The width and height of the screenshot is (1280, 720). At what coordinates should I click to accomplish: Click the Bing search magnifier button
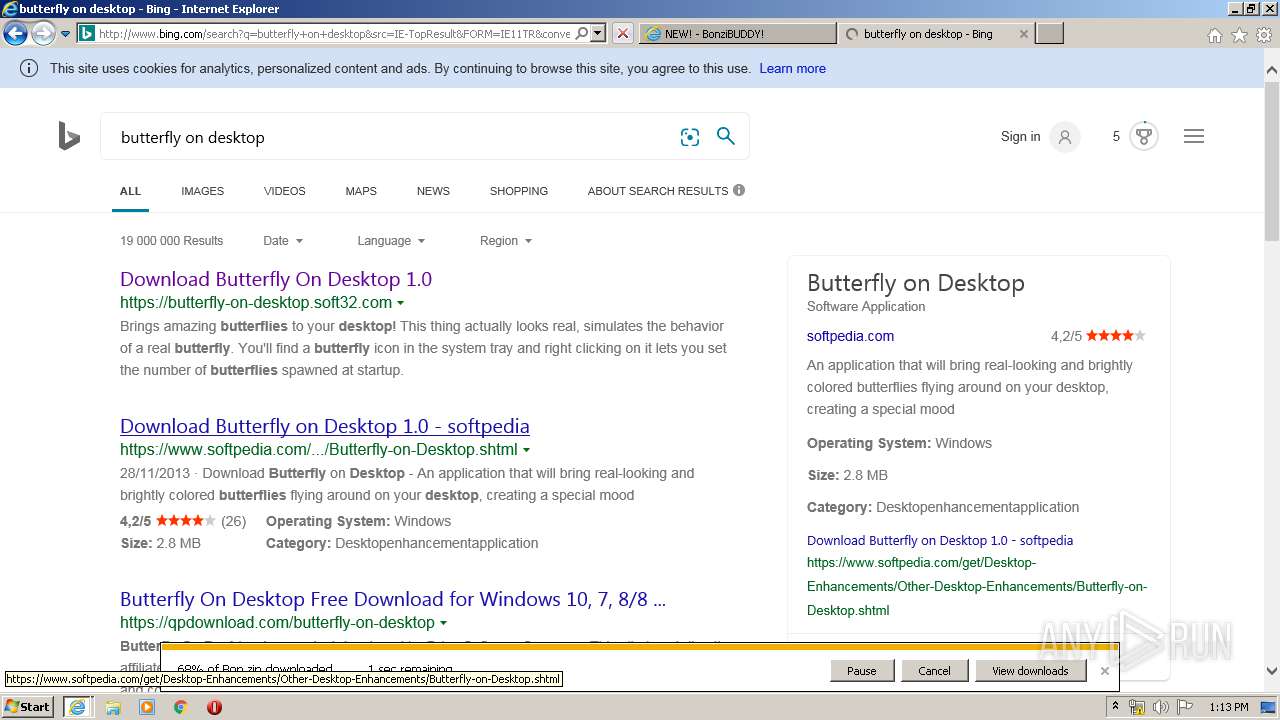(726, 136)
